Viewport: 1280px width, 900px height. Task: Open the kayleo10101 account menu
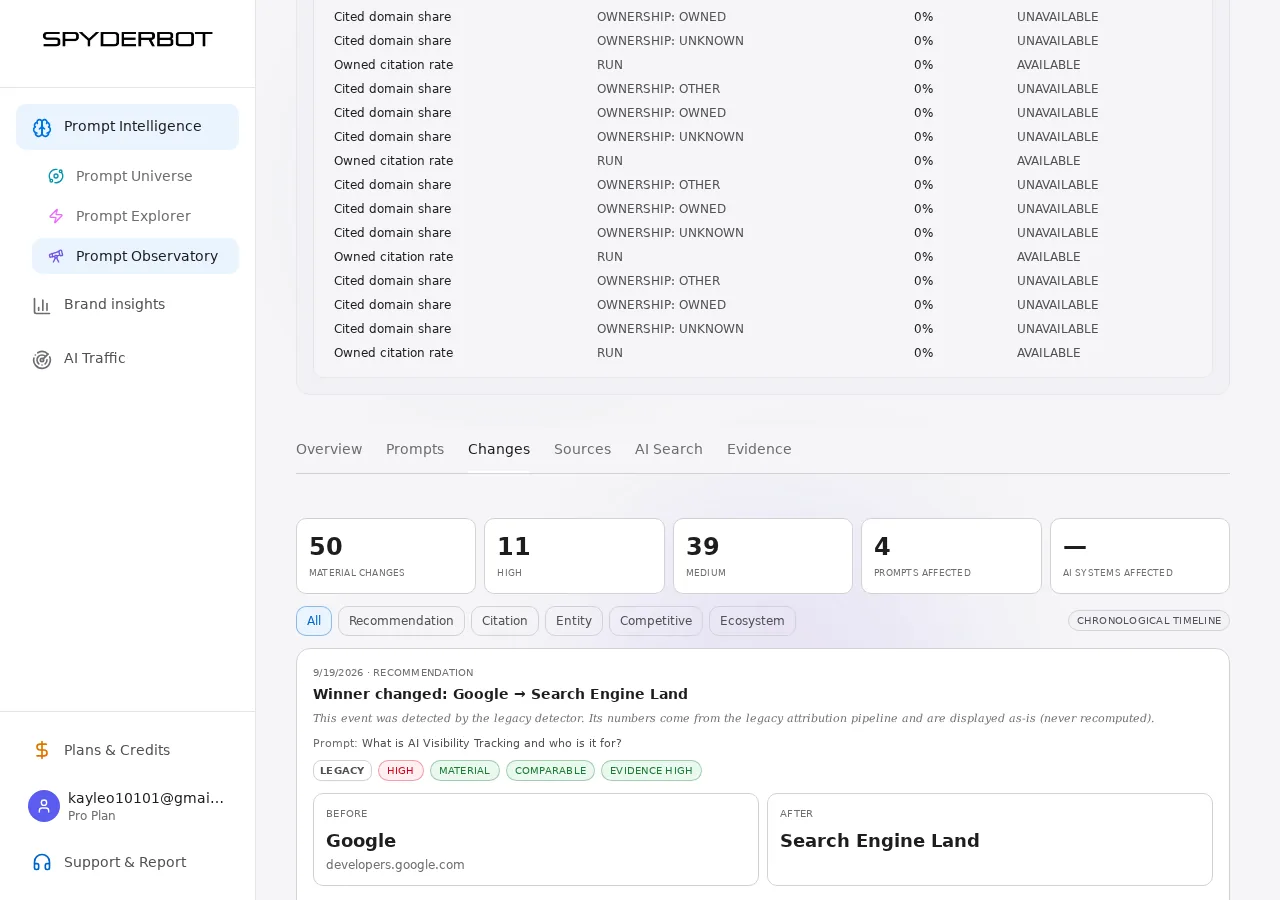(x=127, y=806)
